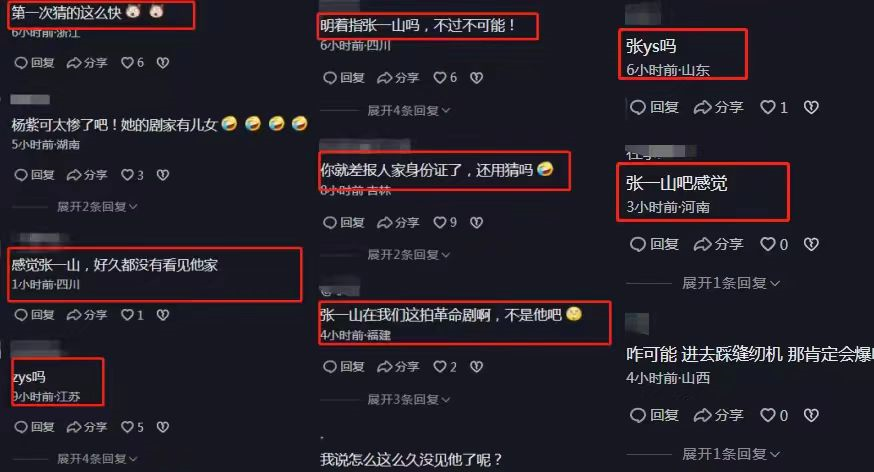This screenshot has width=874, height=472.
Task: Click the dislike icon under '感觉张一山' comment
Action: pyautogui.click(x=163, y=315)
